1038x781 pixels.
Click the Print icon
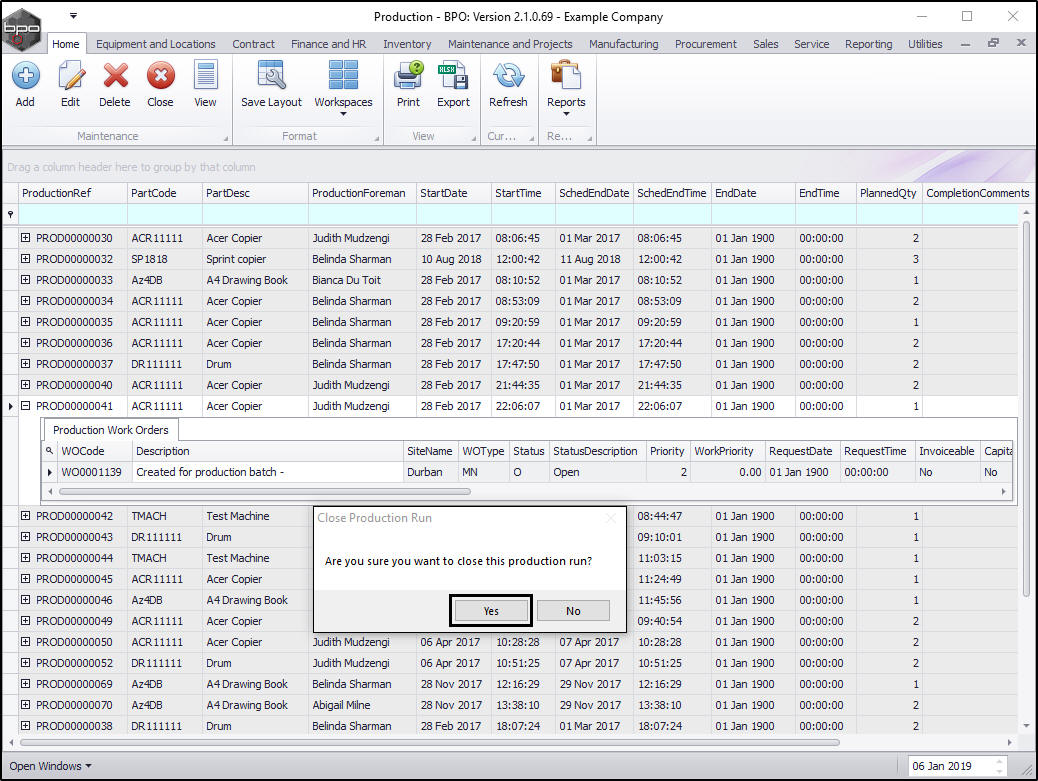pos(408,84)
